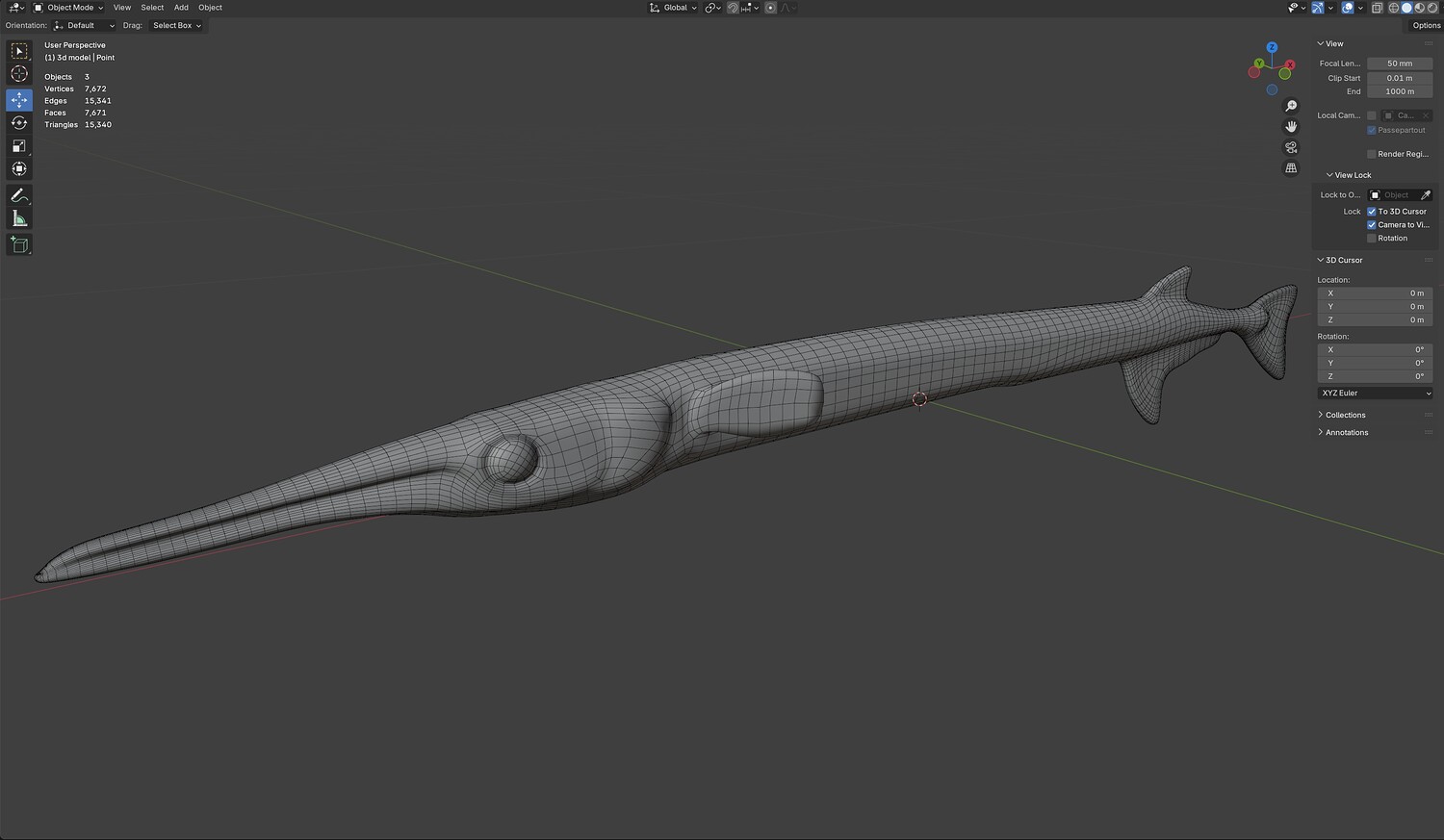Choose the Move tool

click(x=19, y=100)
